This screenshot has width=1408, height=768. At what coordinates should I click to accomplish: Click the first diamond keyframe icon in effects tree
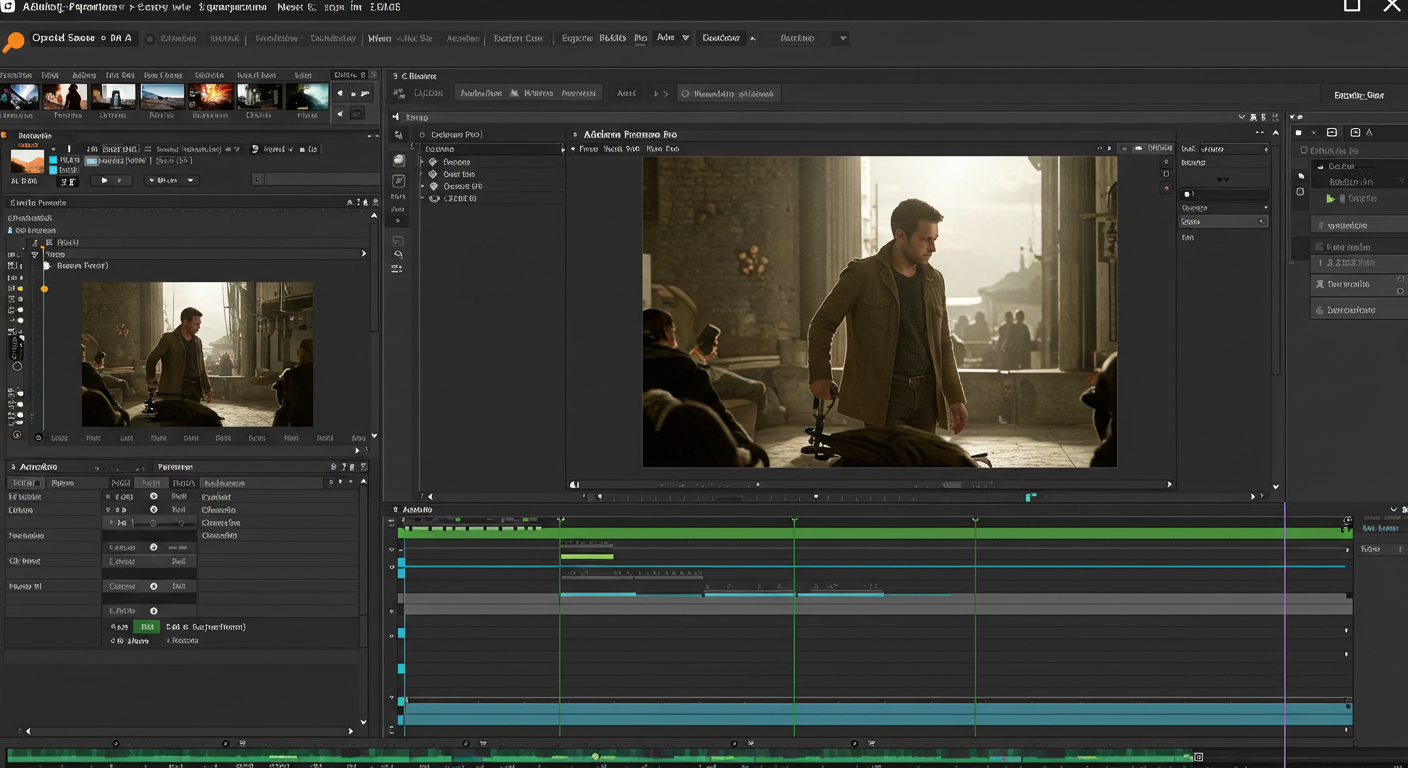pyautogui.click(x=433, y=162)
